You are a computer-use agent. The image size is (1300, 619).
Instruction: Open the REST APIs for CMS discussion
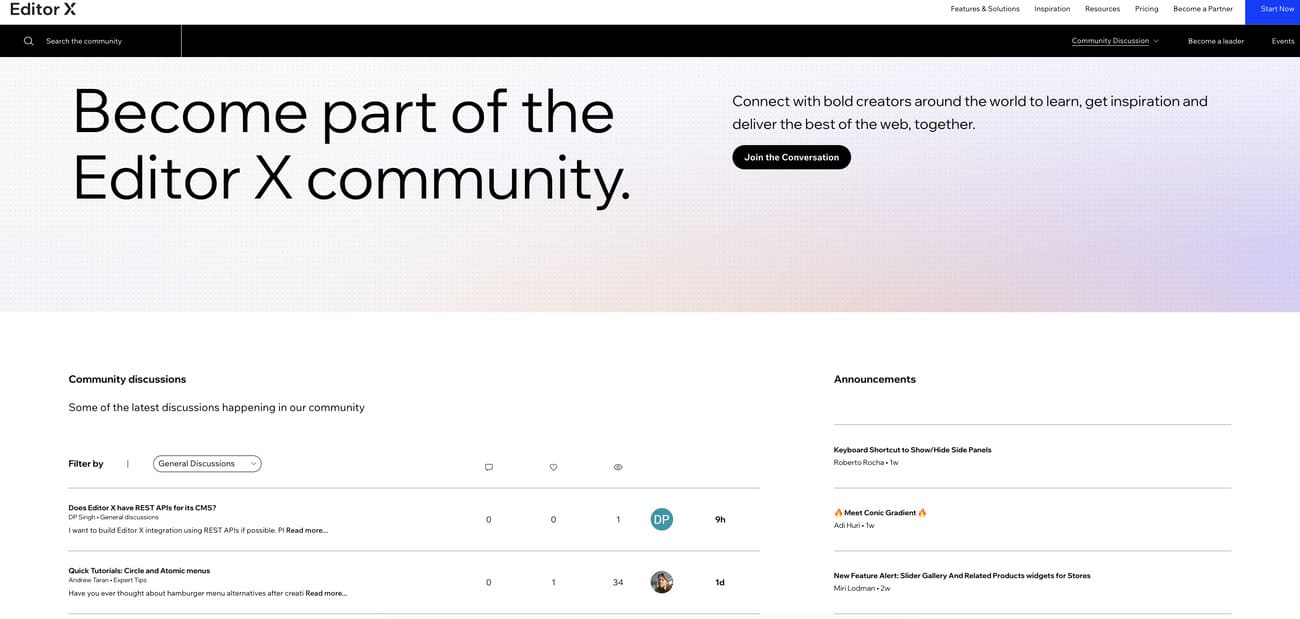pos(142,507)
